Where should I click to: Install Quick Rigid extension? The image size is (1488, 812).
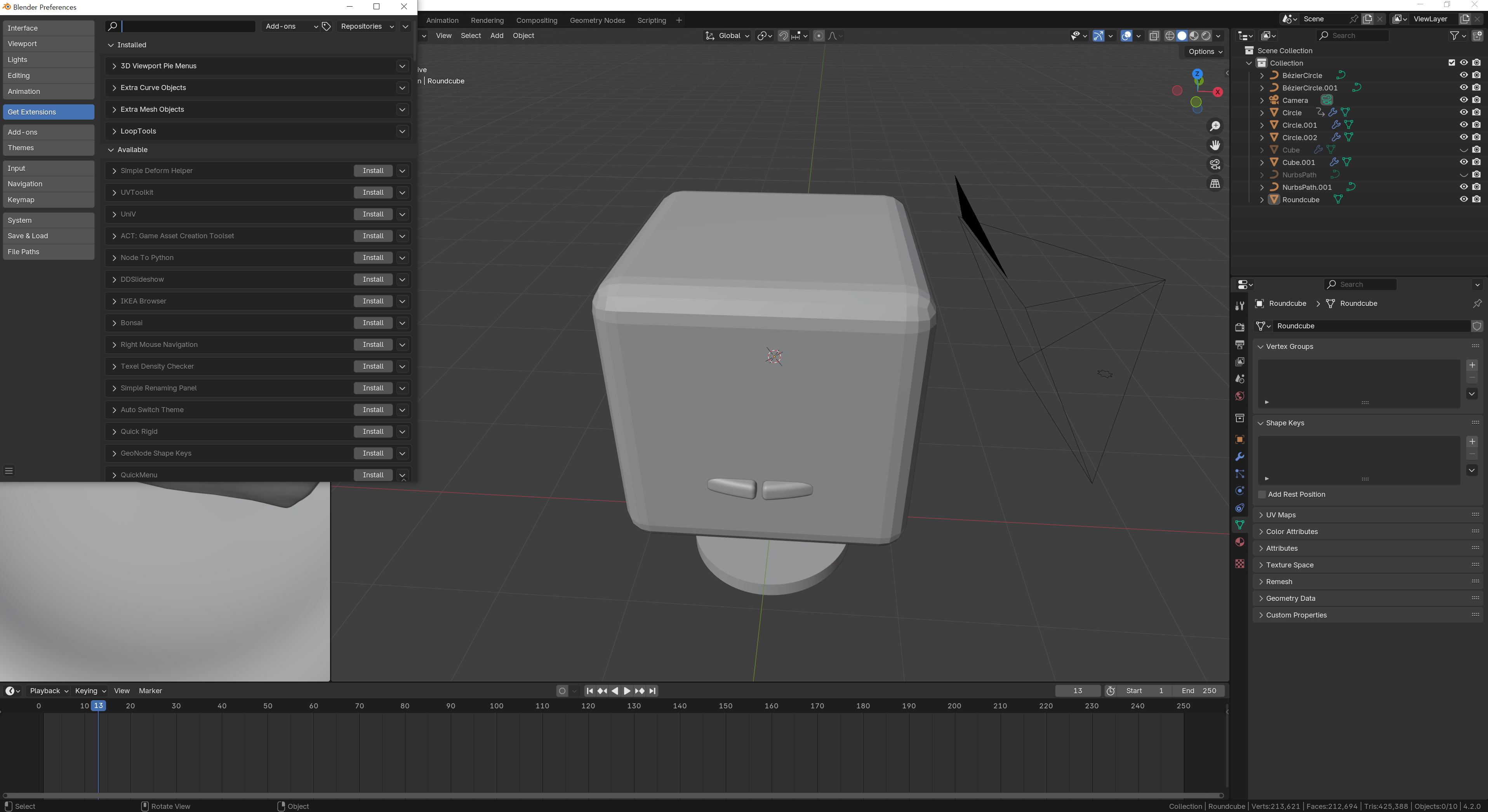(x=373, y=431)
